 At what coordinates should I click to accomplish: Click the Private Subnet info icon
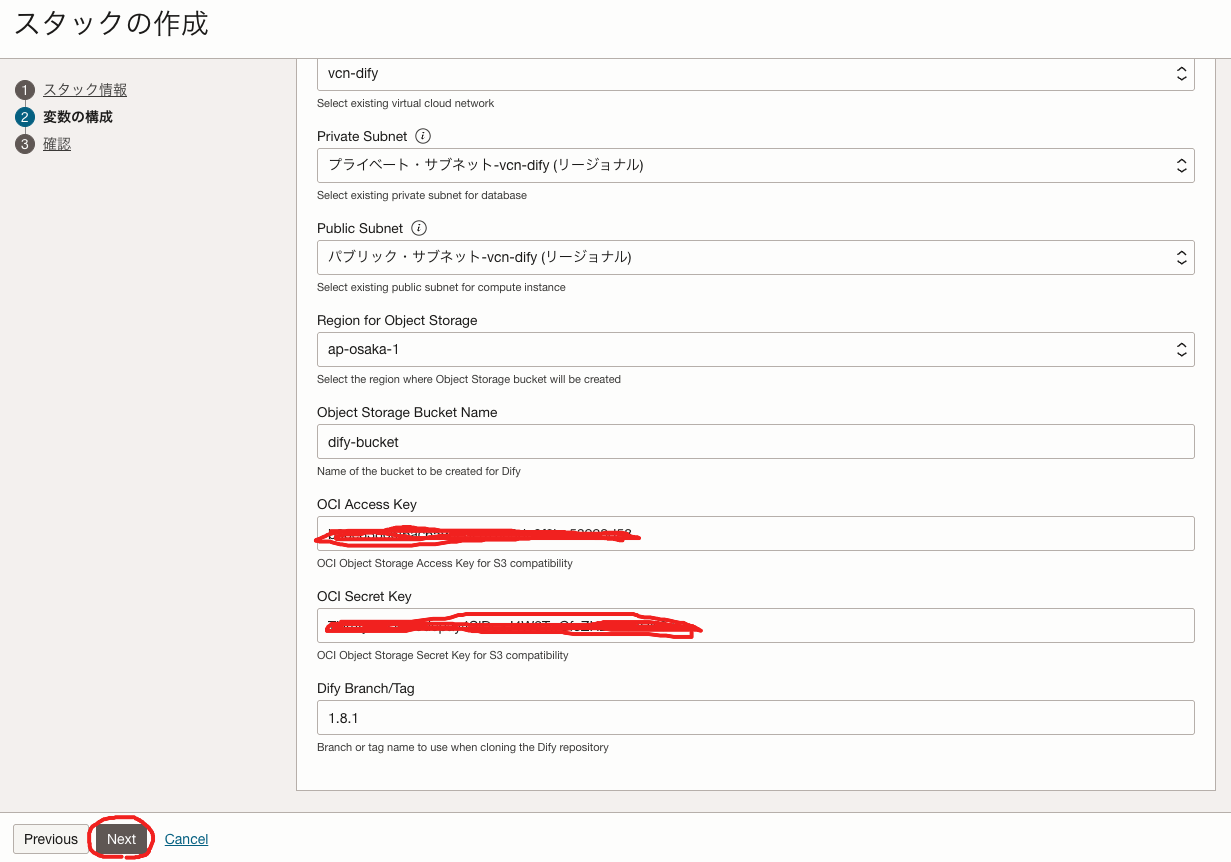[x=422, y=136]
